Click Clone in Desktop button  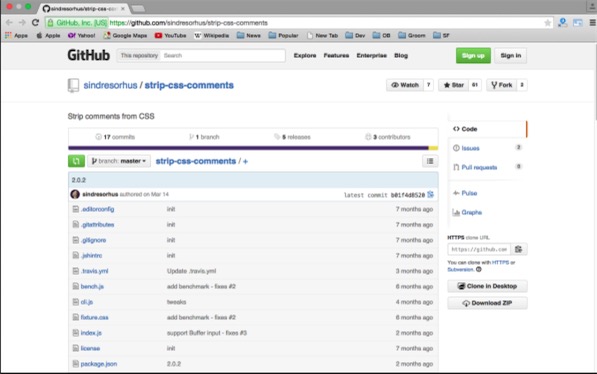coord(487,286)
